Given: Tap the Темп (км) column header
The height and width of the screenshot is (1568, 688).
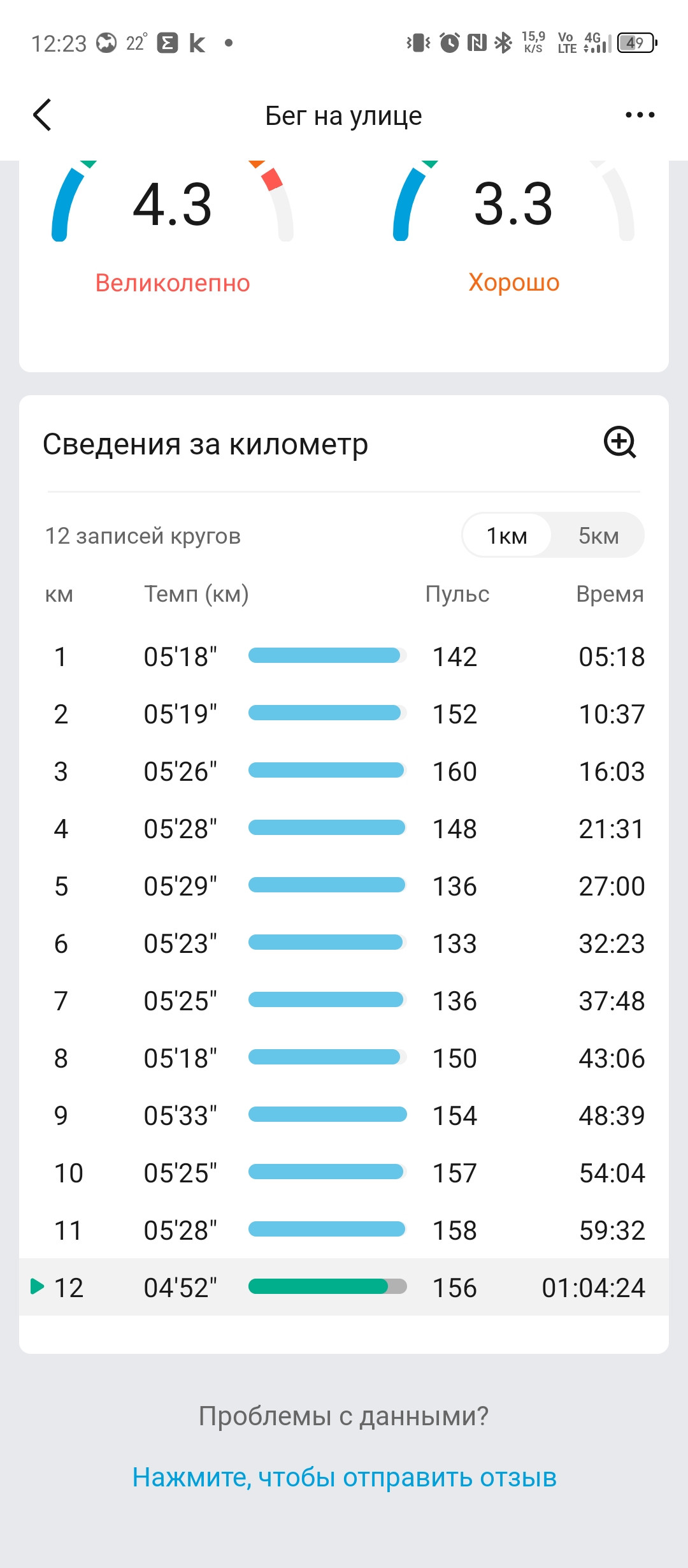Looking at the screenshot, I should pyautogui.click(x=196, y=594).
